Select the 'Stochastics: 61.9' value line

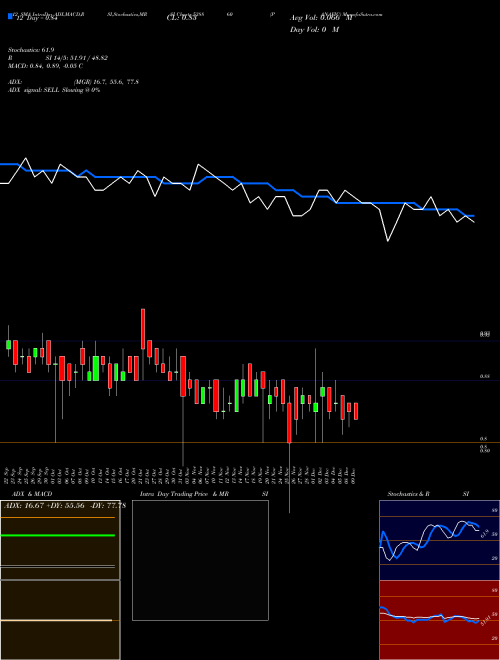pyautogui.click(x=31, y=50)
